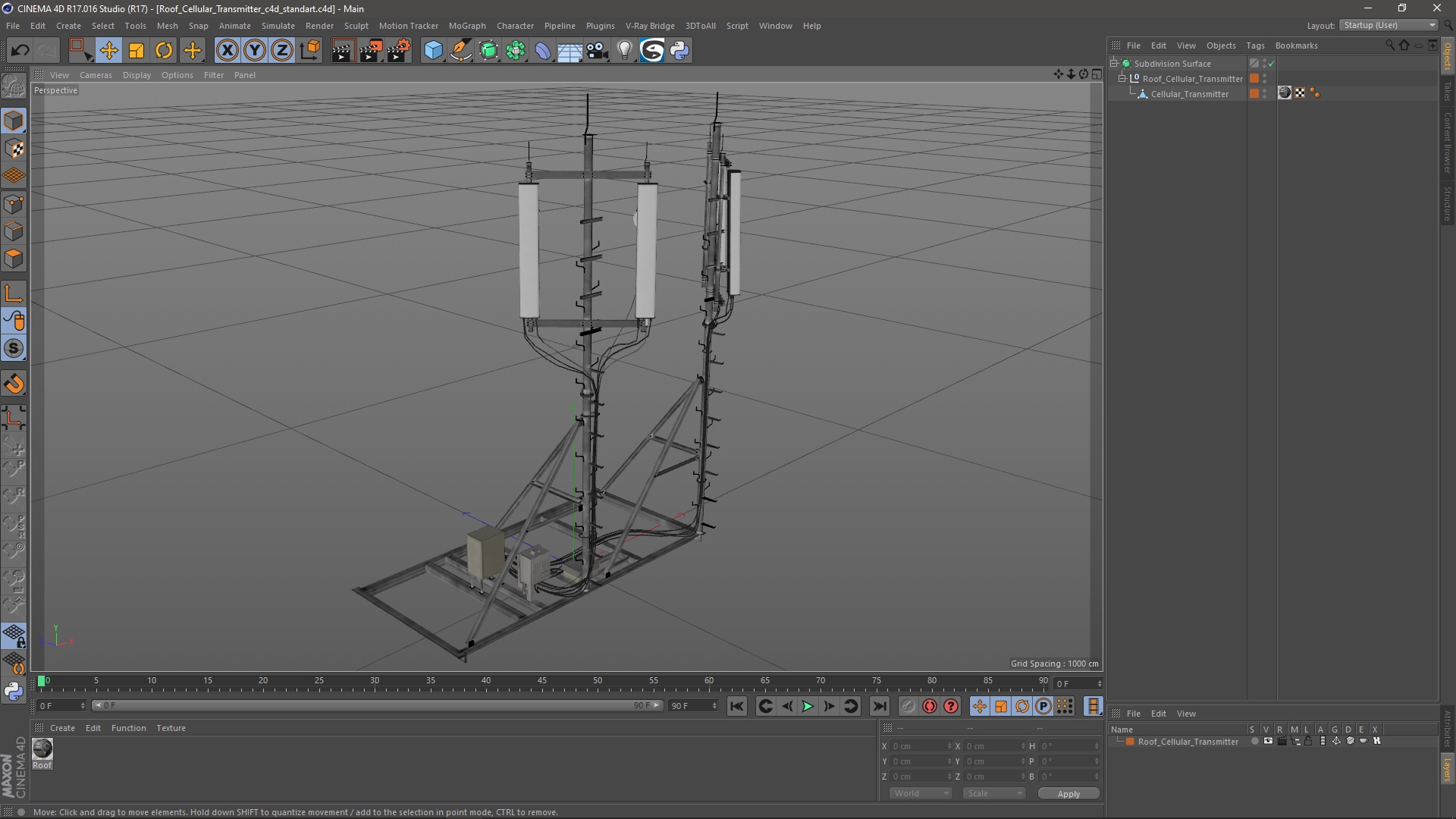Select the Cellular_Transmitter UVW checkerboard tag

tap(1301, 93)
